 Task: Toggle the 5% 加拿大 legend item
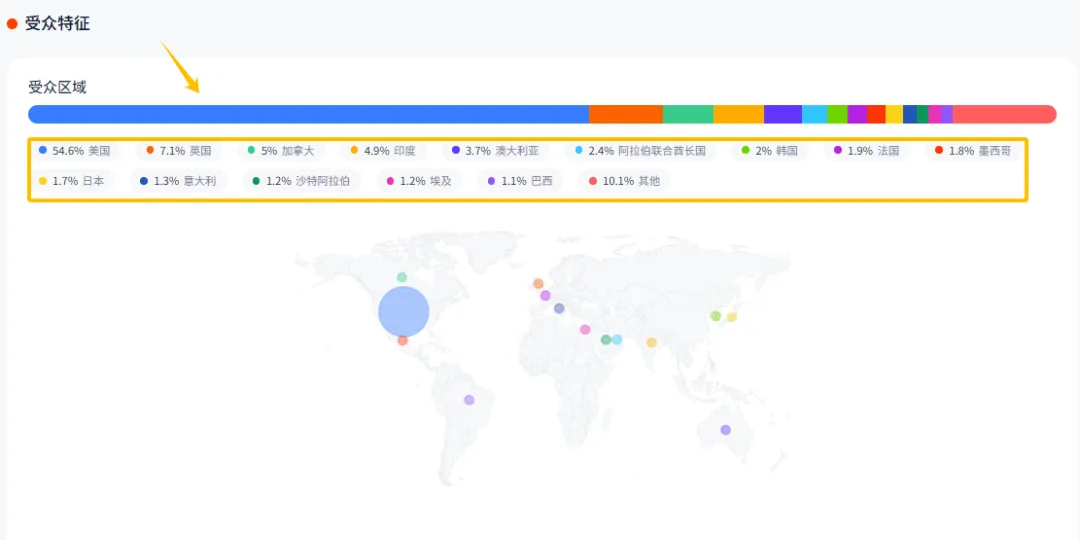tap(281, 151)
